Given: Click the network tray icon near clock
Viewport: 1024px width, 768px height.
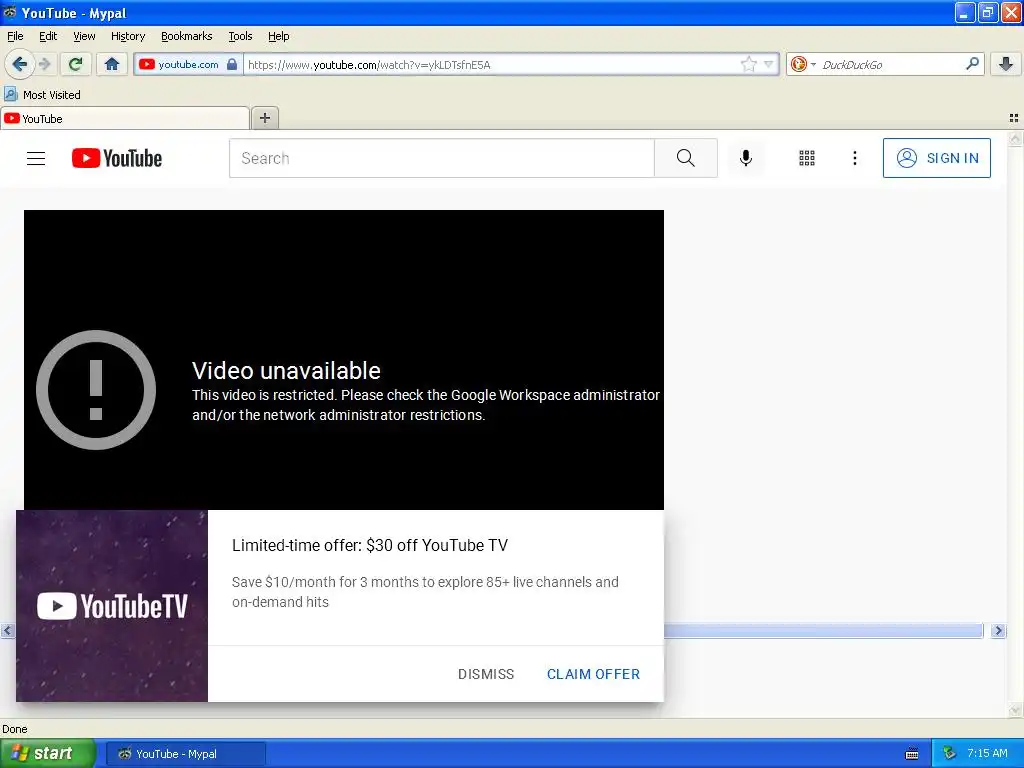Looking at the screenshot, I should pos(949,754).
